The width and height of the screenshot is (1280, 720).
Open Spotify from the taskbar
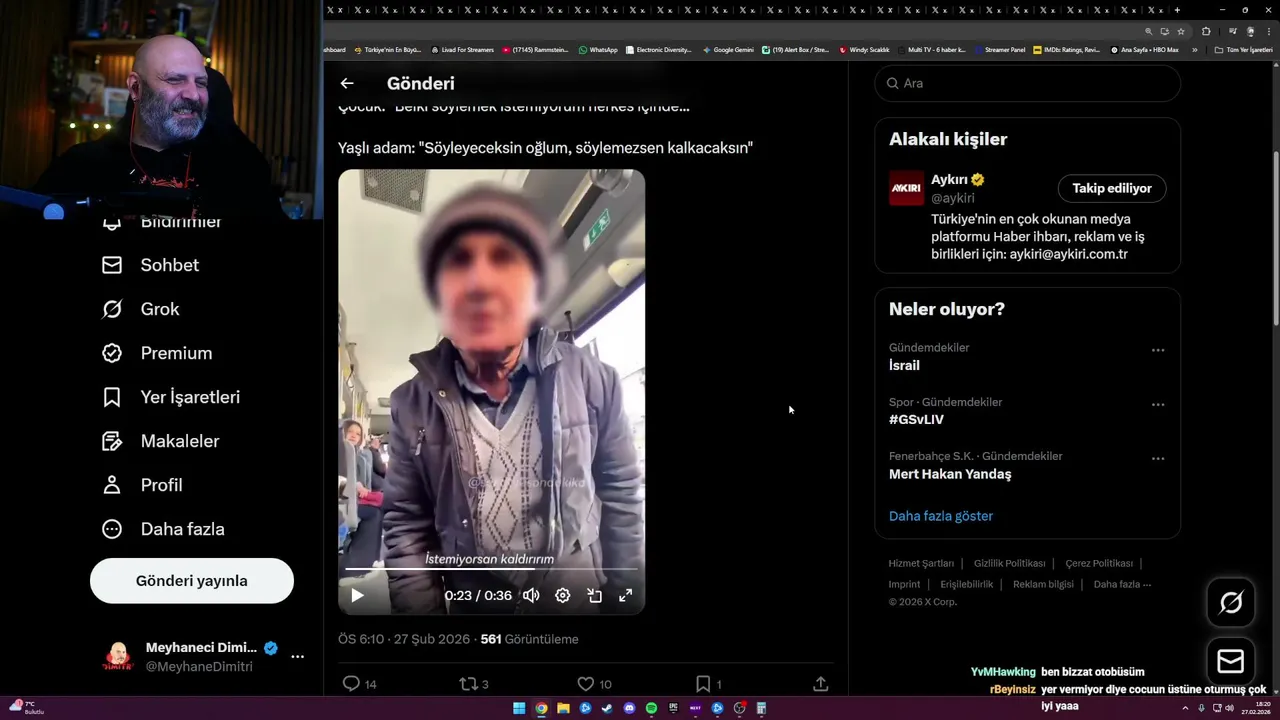pyautogui.click(x=651, y=708)
